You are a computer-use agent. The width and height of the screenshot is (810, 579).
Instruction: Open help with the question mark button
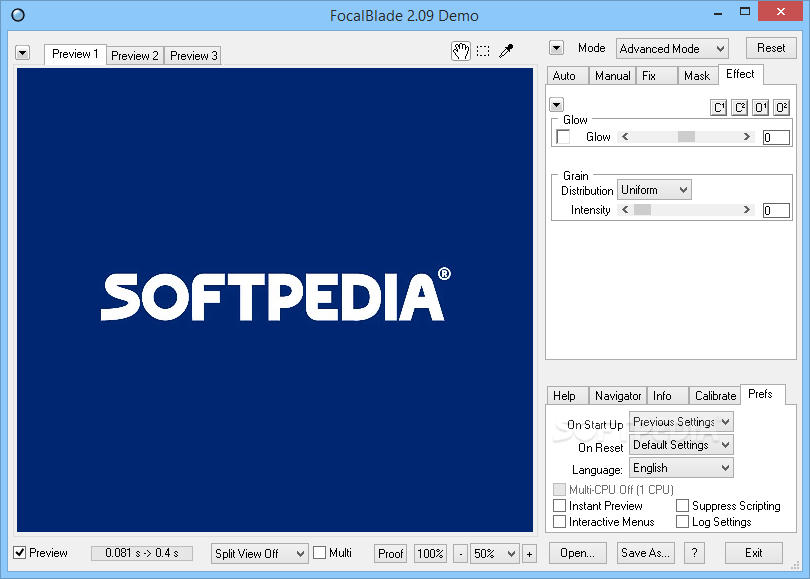click(x=694, y=553)
